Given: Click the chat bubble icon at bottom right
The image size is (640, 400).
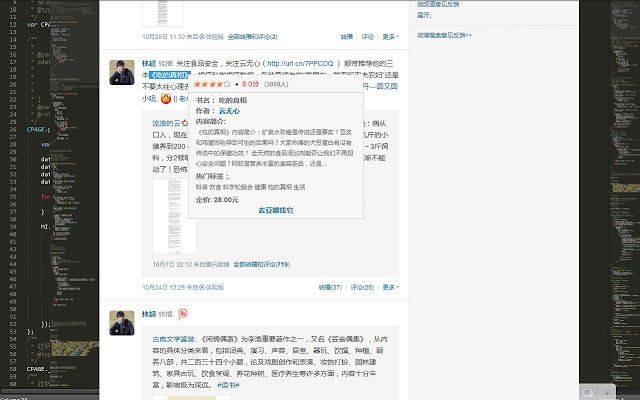Looking at the screenshot, I should (x=588, y=393).
